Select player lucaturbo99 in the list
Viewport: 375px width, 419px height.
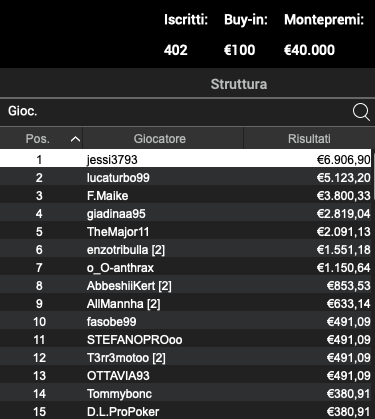click(185, 177)
